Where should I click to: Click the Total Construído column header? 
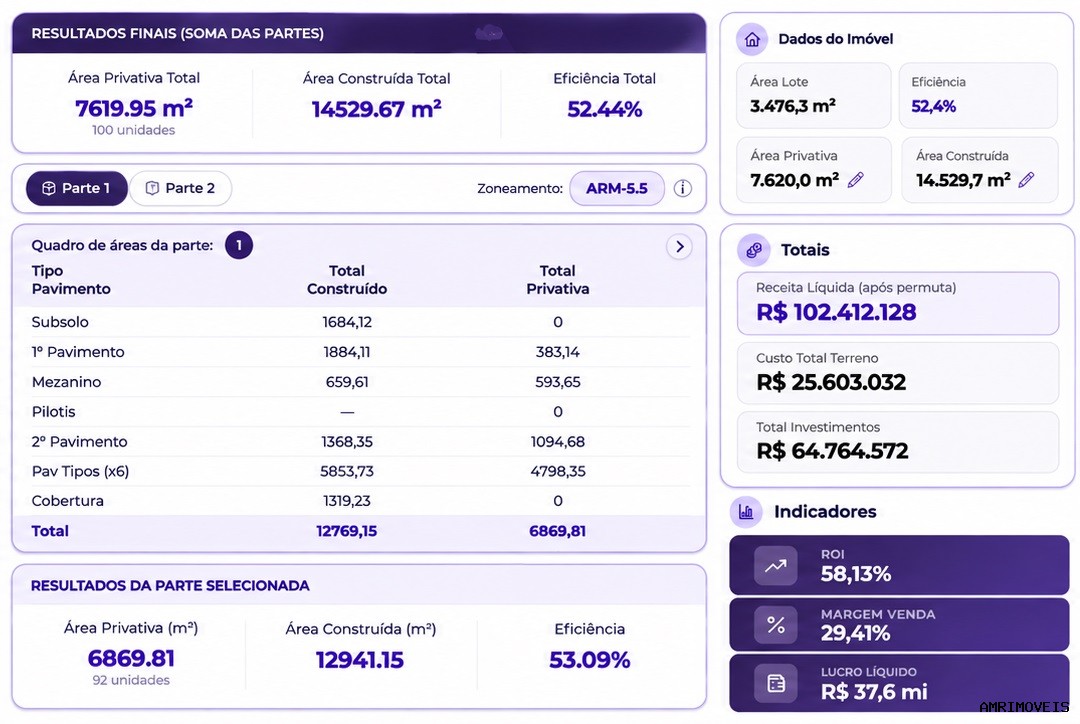[346, 280]
